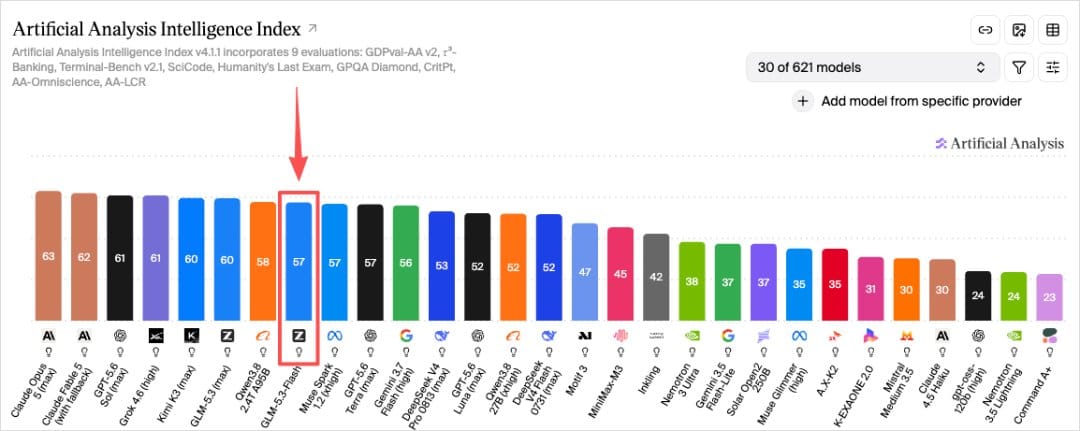Click the Anthropic logo under Claude Opus 5
1080x431 pixels.
click(49, 335)
